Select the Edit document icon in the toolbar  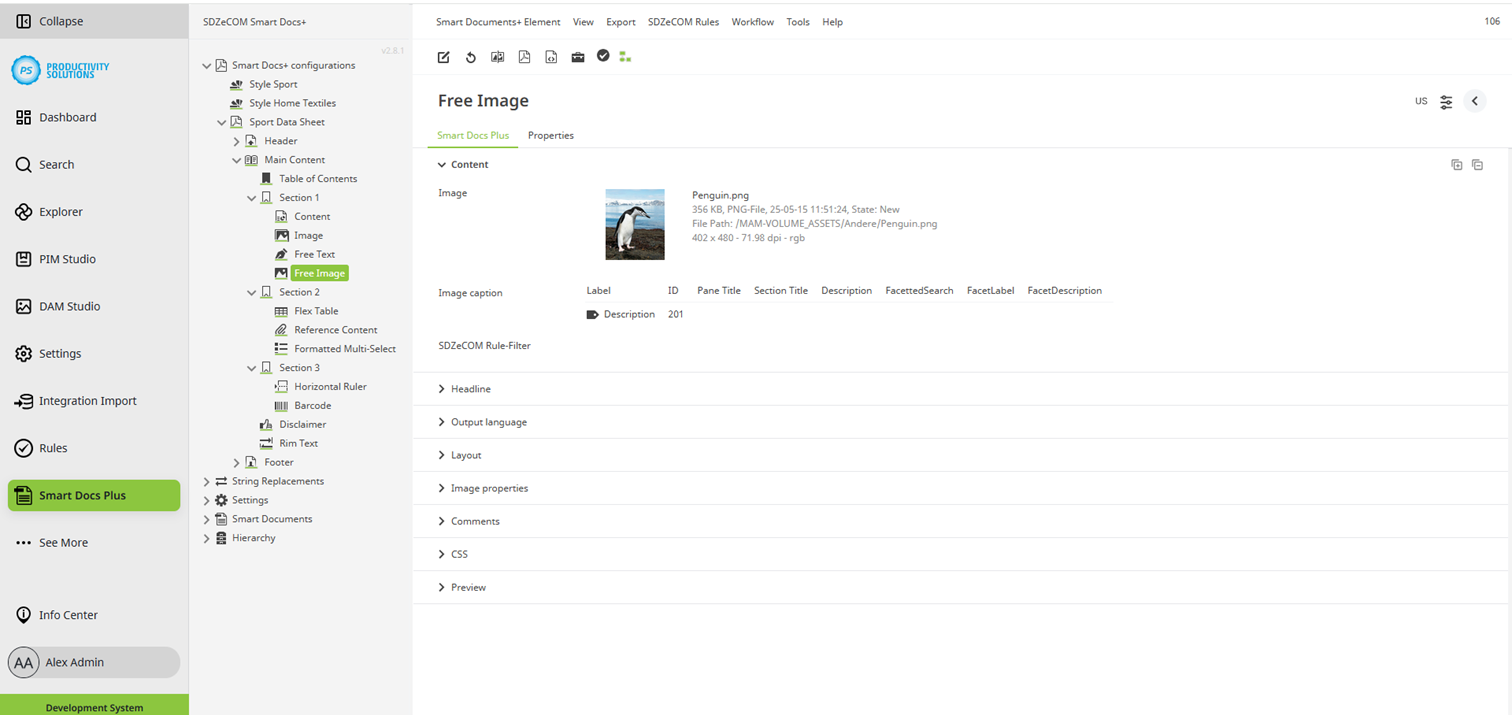[443, 57]
